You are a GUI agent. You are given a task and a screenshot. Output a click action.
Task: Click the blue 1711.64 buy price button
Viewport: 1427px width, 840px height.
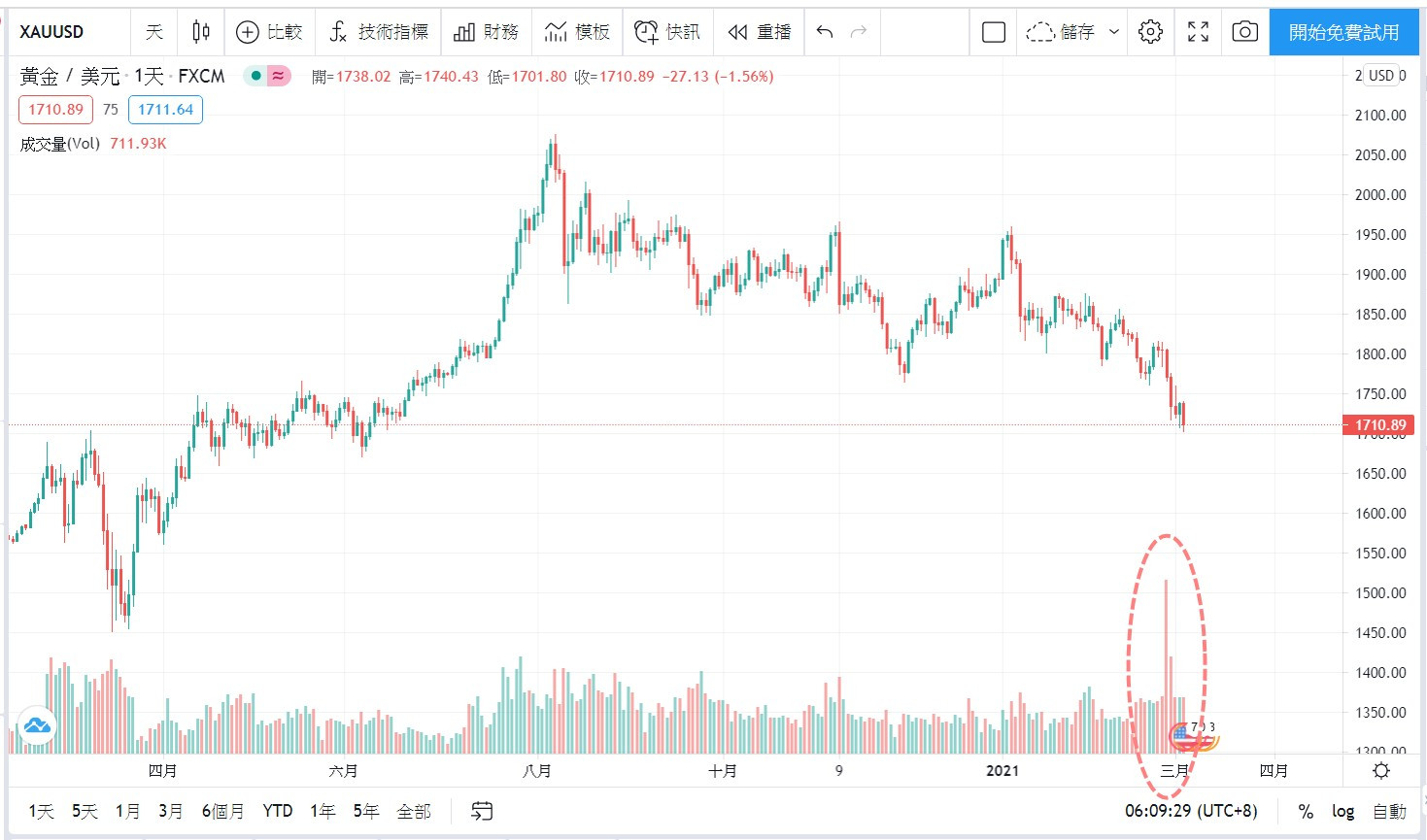(165, 110)
